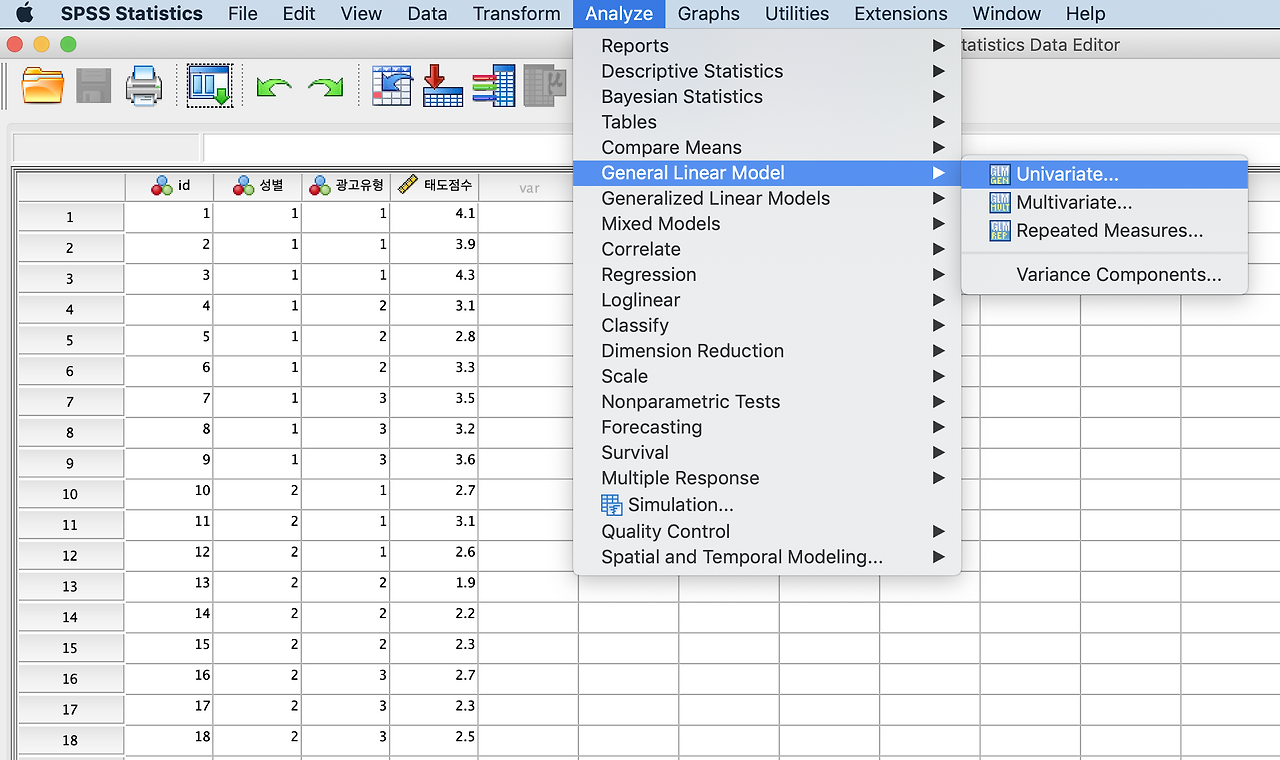Select the 광고유형 column header
Screen dimensions: 1280x760
[x=346, y=186]
